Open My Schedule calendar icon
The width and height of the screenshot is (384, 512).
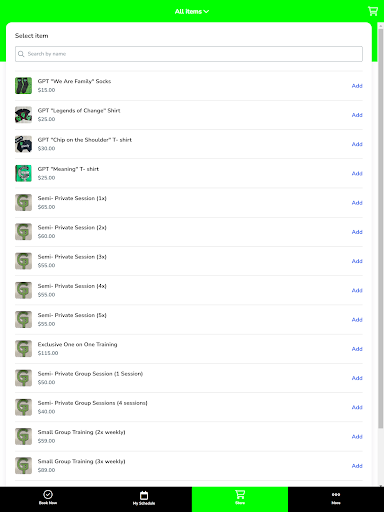tap(144, 495)
